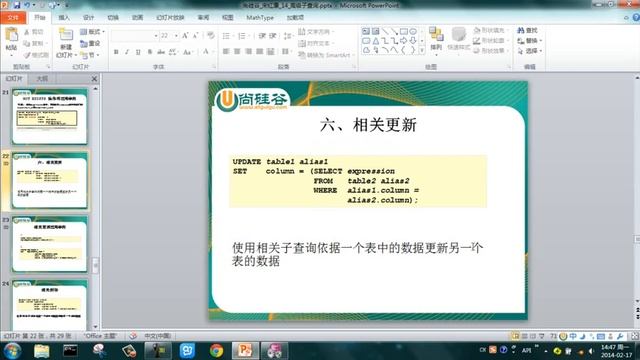Click the Center text alignment button
640x360 pixels.
[x=237, y=51]
